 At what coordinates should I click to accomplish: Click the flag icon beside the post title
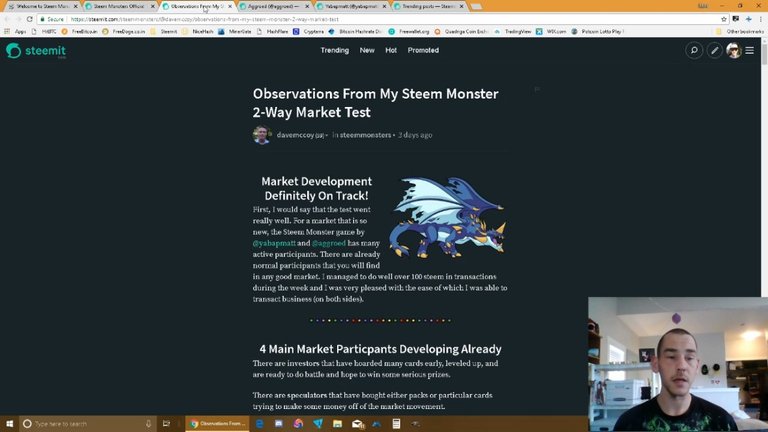coord(537,89)
